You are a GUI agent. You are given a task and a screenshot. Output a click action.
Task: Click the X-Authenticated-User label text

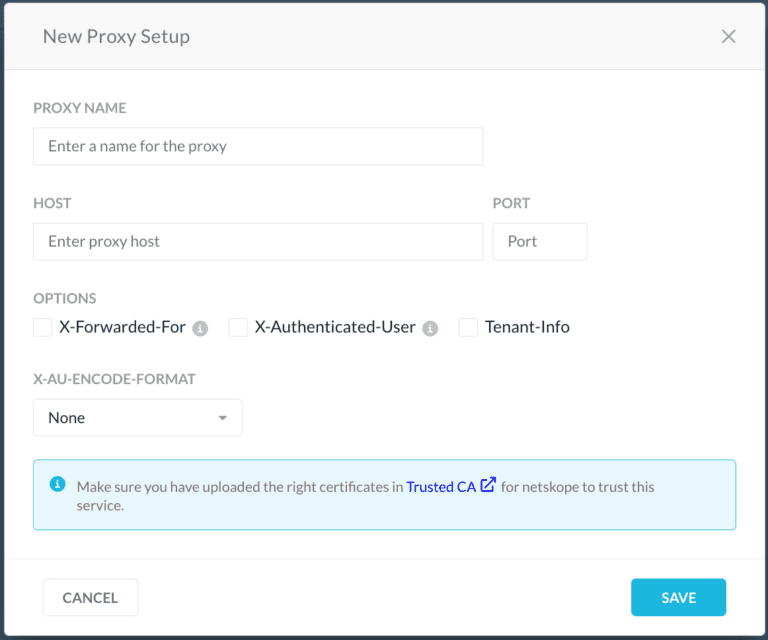coord(335,327)
